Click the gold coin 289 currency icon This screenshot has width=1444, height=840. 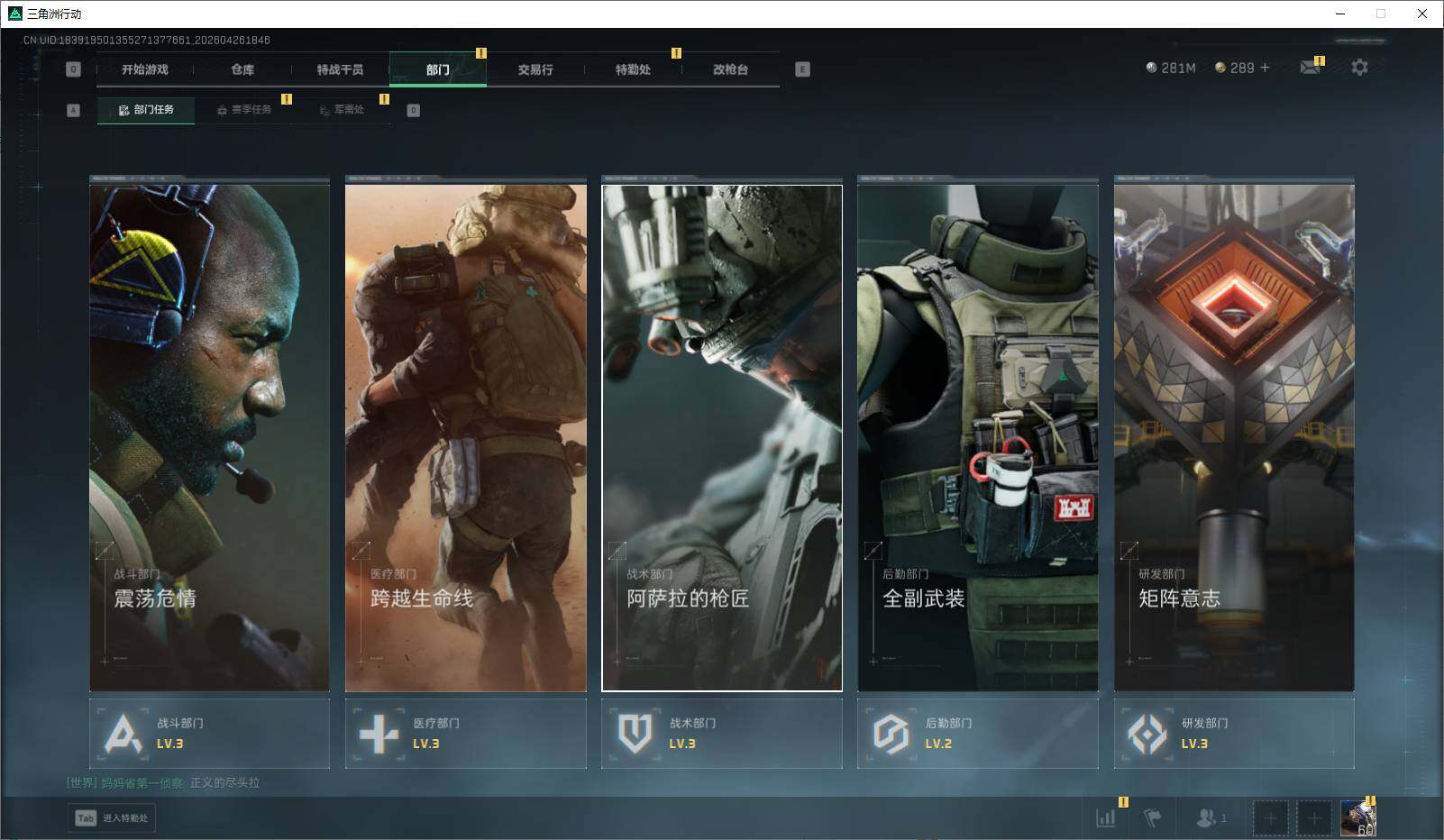(x=1220, y=68)
